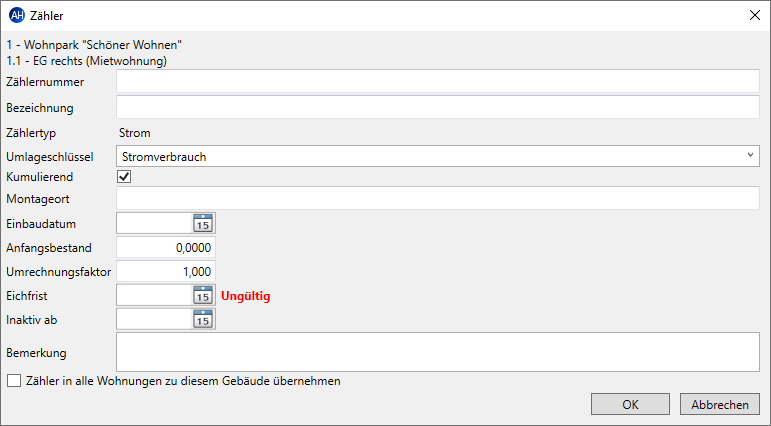Click the AH application icon in title bar

17,15
